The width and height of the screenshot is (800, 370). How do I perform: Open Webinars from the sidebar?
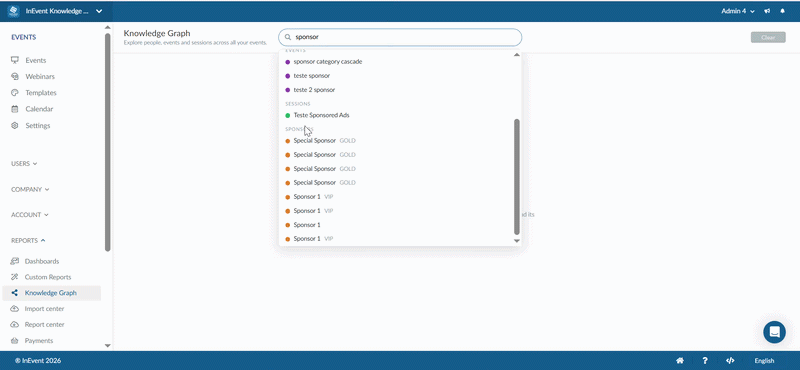(40, 77)
